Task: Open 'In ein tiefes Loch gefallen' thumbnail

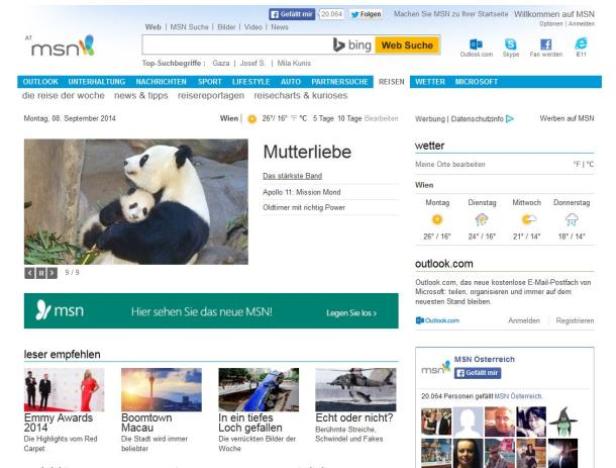Action: pos(258,390)
